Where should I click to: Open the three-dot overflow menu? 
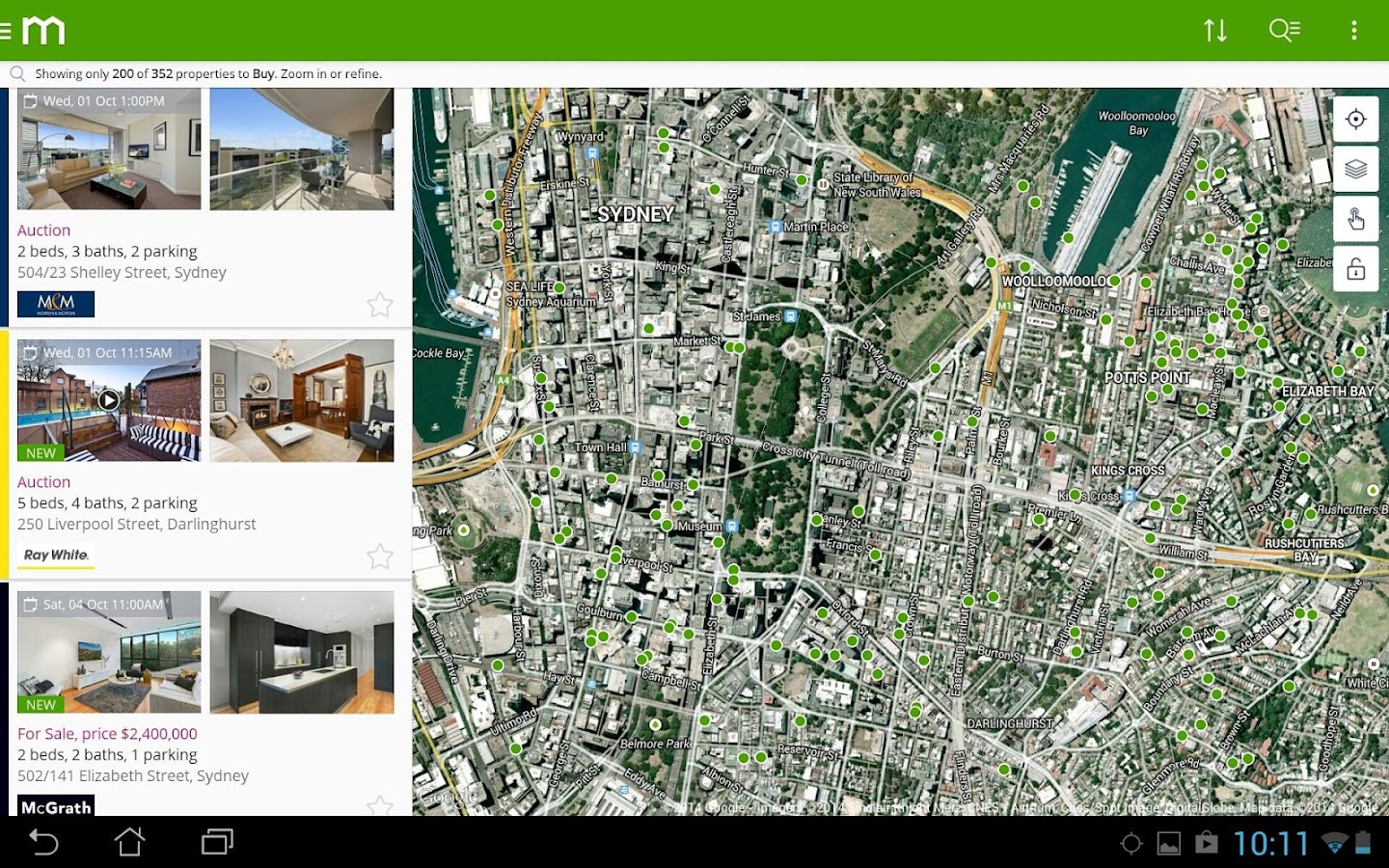coord(1354,30)
